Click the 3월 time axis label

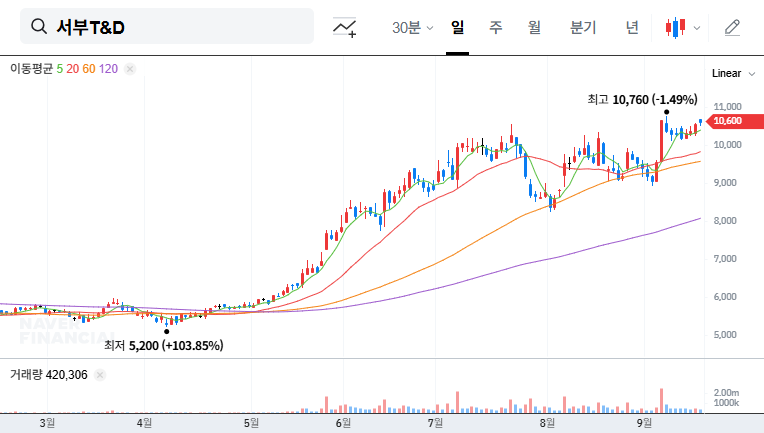click(47, 423)
